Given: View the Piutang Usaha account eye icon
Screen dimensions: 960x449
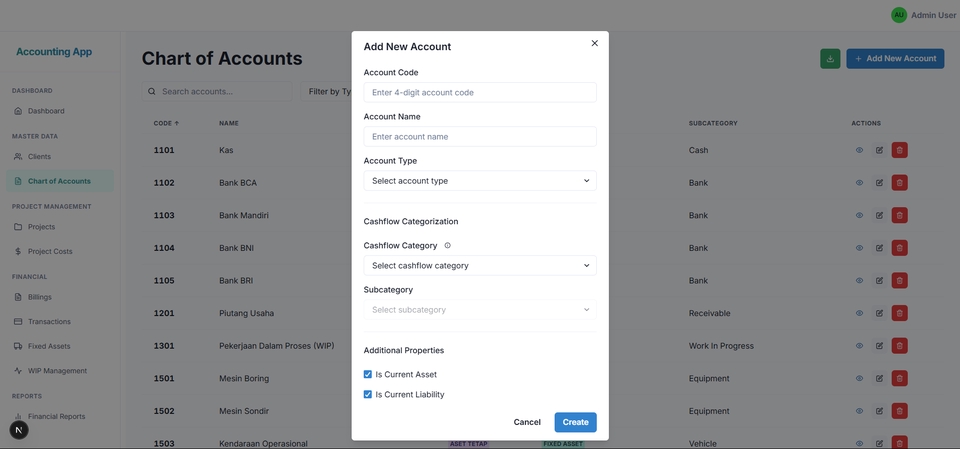Looking at the screenshot, I should pos(860,313).
